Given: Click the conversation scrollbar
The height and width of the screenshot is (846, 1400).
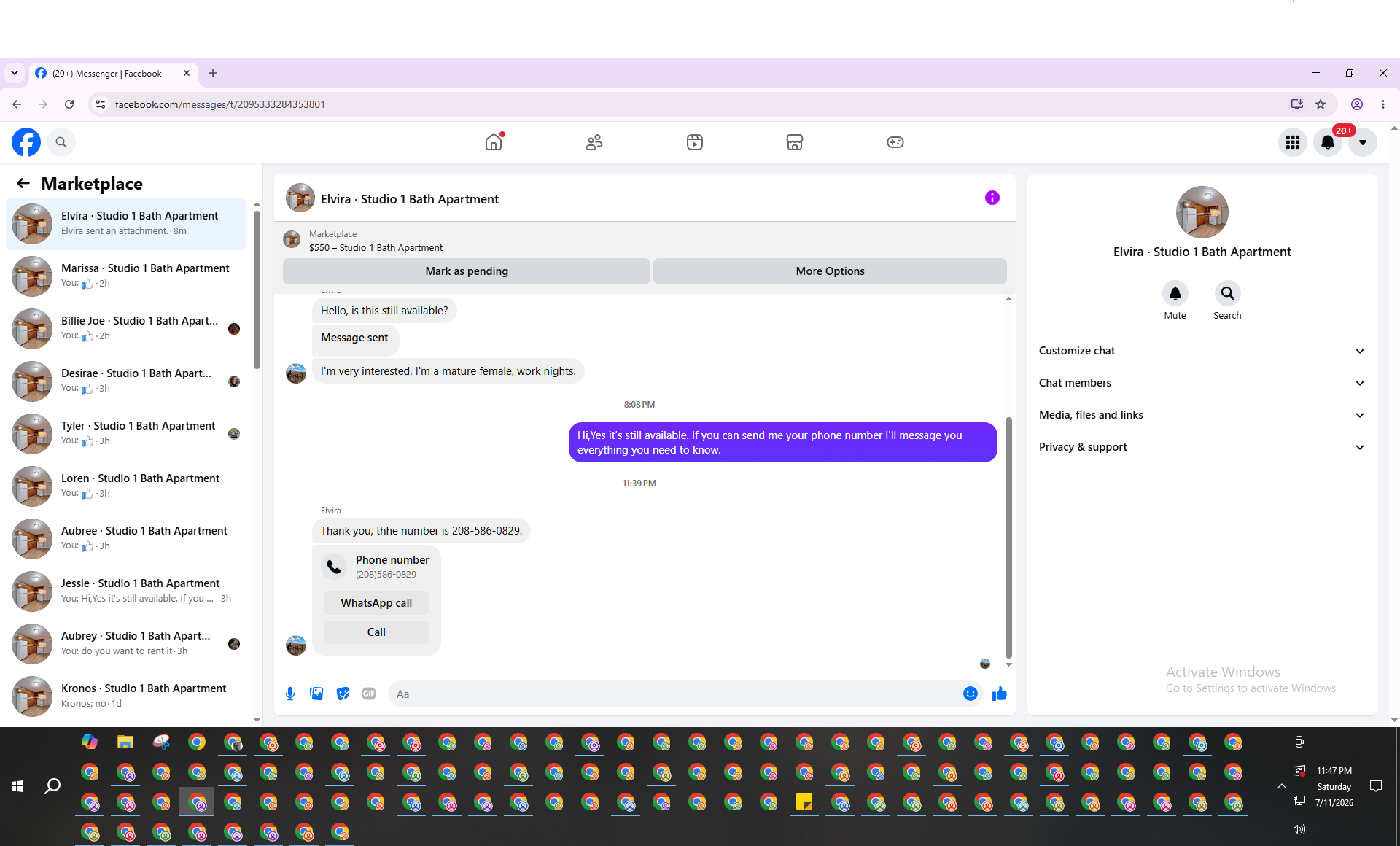Looking at the screenshot, I should point(1008,537).
